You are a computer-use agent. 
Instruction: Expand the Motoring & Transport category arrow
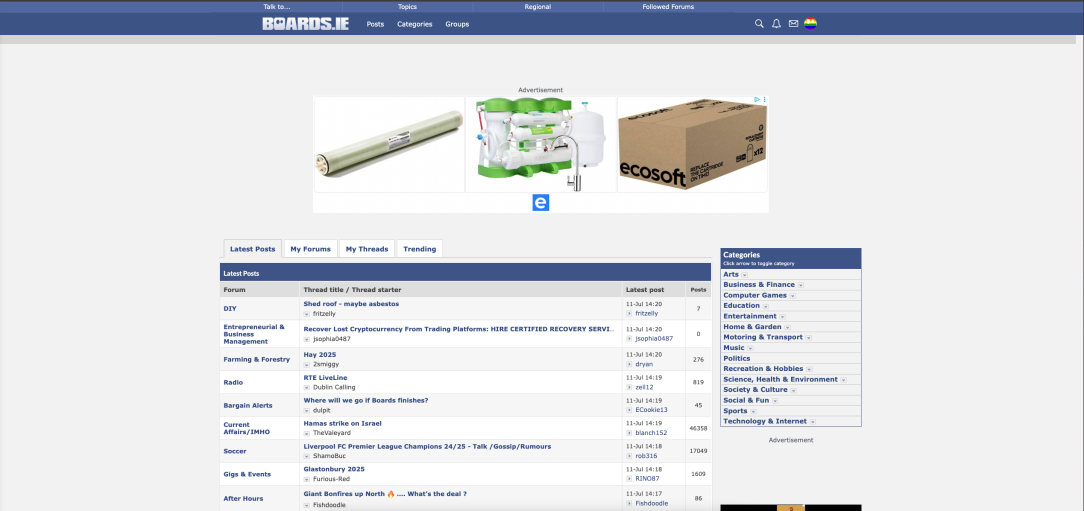tap(808, 337)
